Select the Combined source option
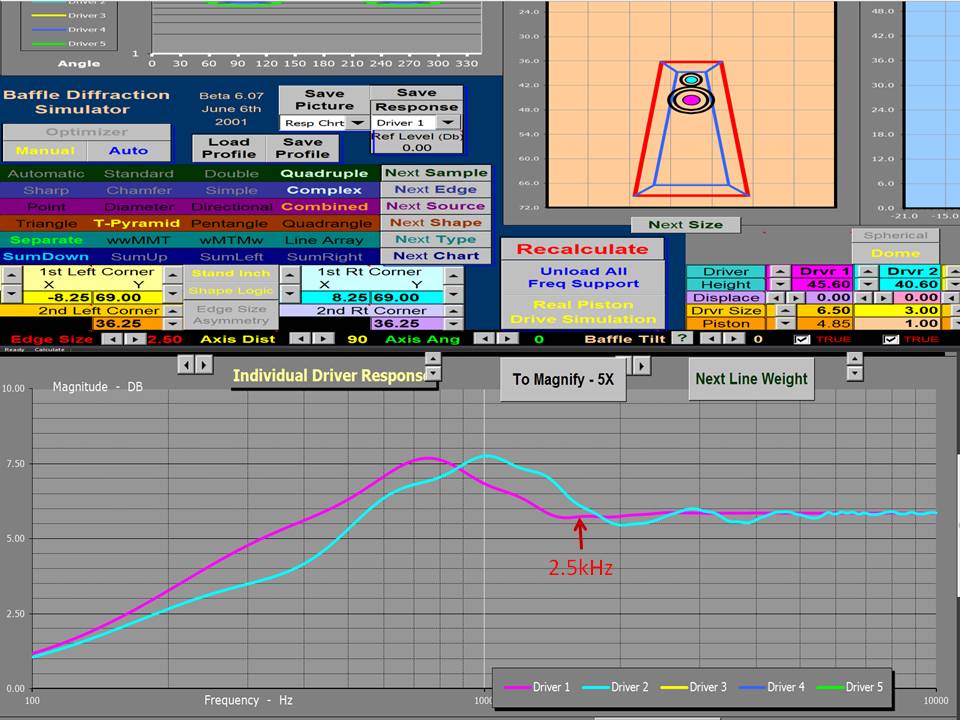The width and height of the screenshot is (960, 720). click(x=324, y=207)
